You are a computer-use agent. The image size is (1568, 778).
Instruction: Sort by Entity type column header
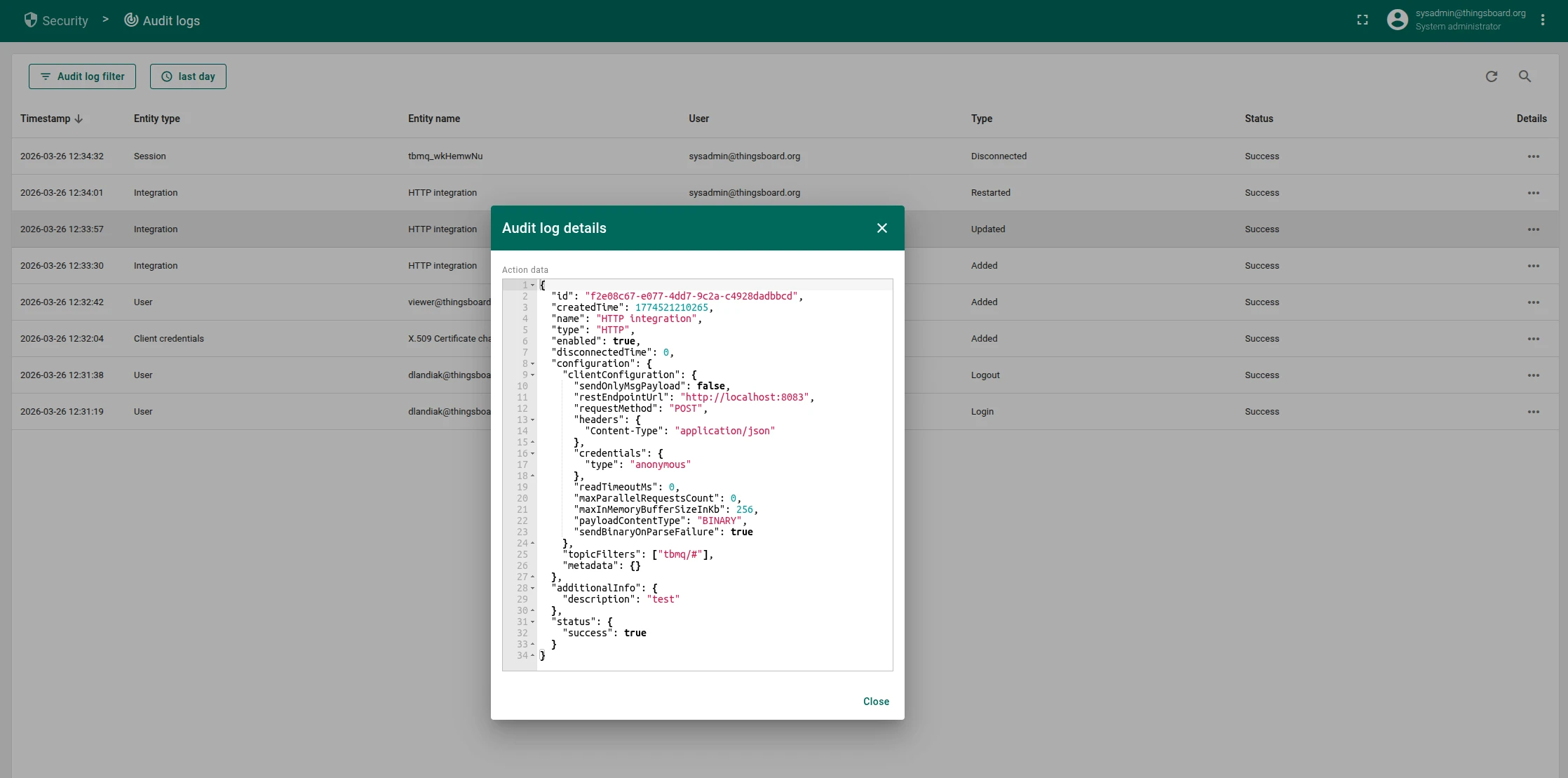157,119
